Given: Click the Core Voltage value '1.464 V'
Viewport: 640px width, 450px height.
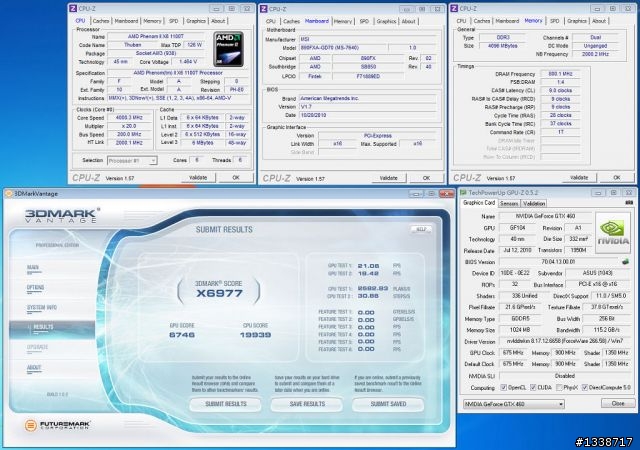Looking at the screenshot, I should click(x=188, y=62).
